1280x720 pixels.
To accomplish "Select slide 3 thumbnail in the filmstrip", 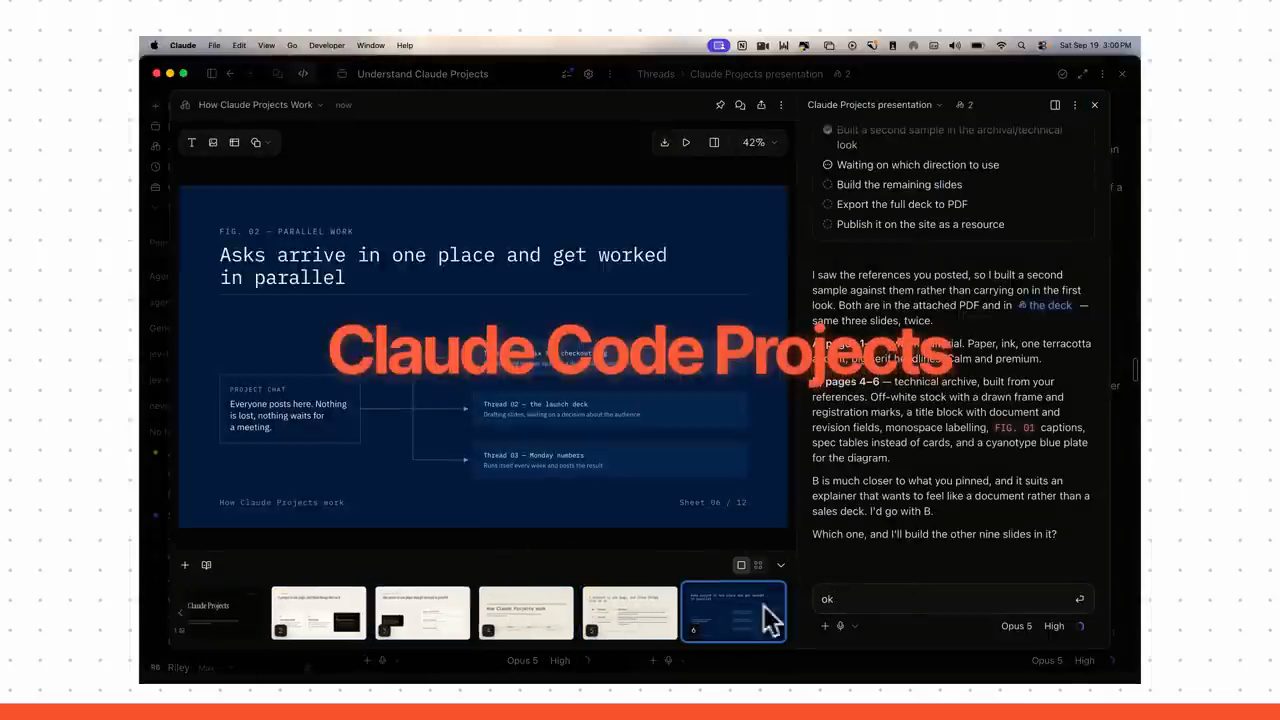I will [422, 613].
